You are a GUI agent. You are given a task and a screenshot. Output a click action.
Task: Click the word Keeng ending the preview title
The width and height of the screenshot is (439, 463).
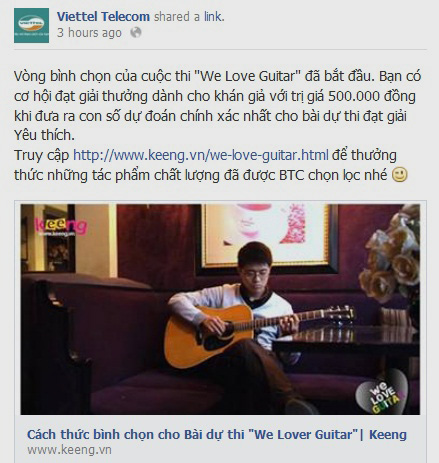coord(388,434)
